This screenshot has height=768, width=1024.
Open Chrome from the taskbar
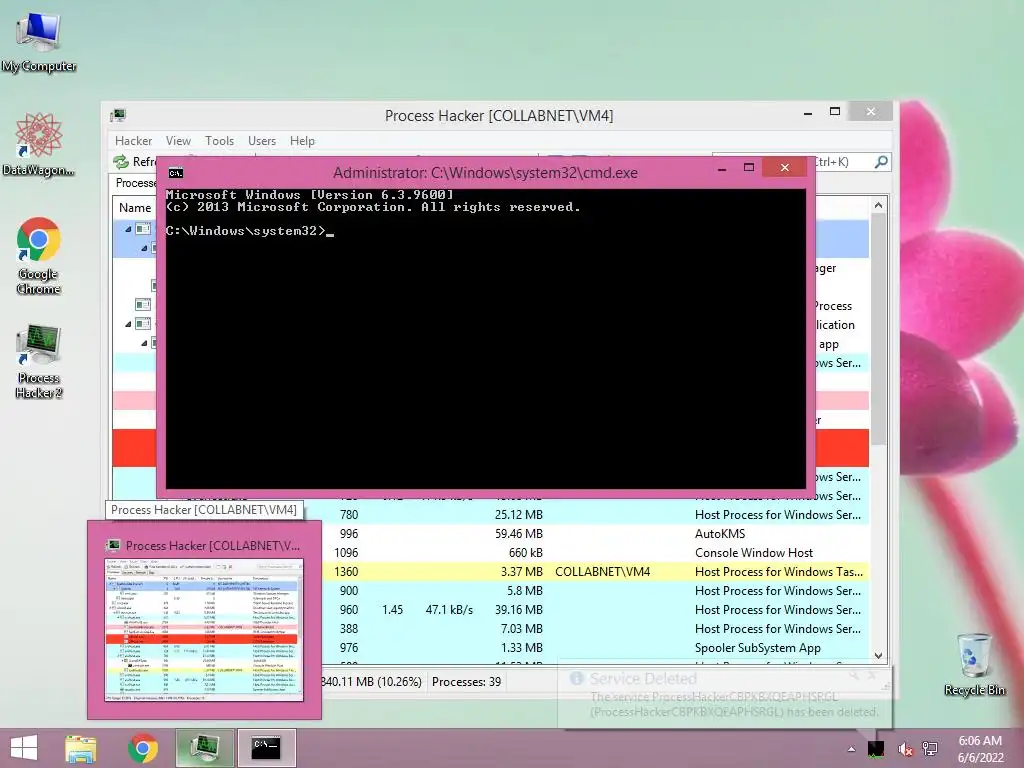point(143,748)
